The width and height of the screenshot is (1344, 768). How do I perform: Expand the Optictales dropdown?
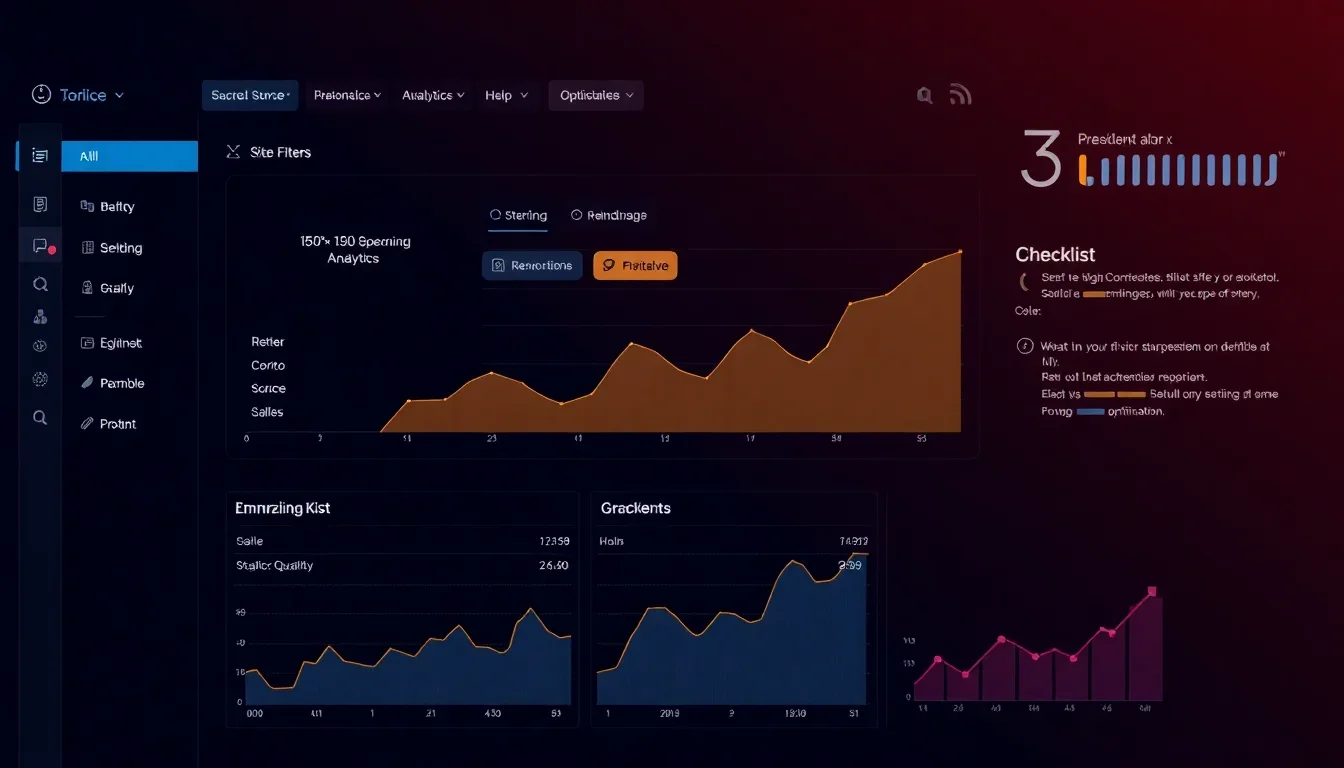point(596,95)
